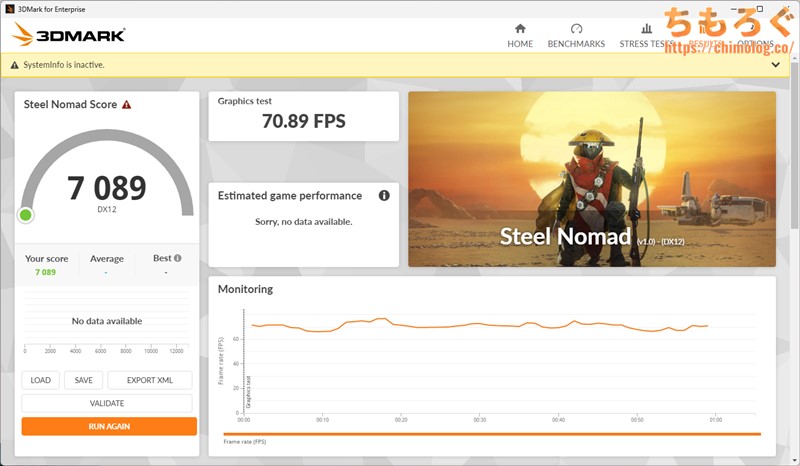Image resolution: width=800 pixels, height=466 pixels.
Task: Click the Steel Nomad benchmark artwork
Action: (591, 179)
